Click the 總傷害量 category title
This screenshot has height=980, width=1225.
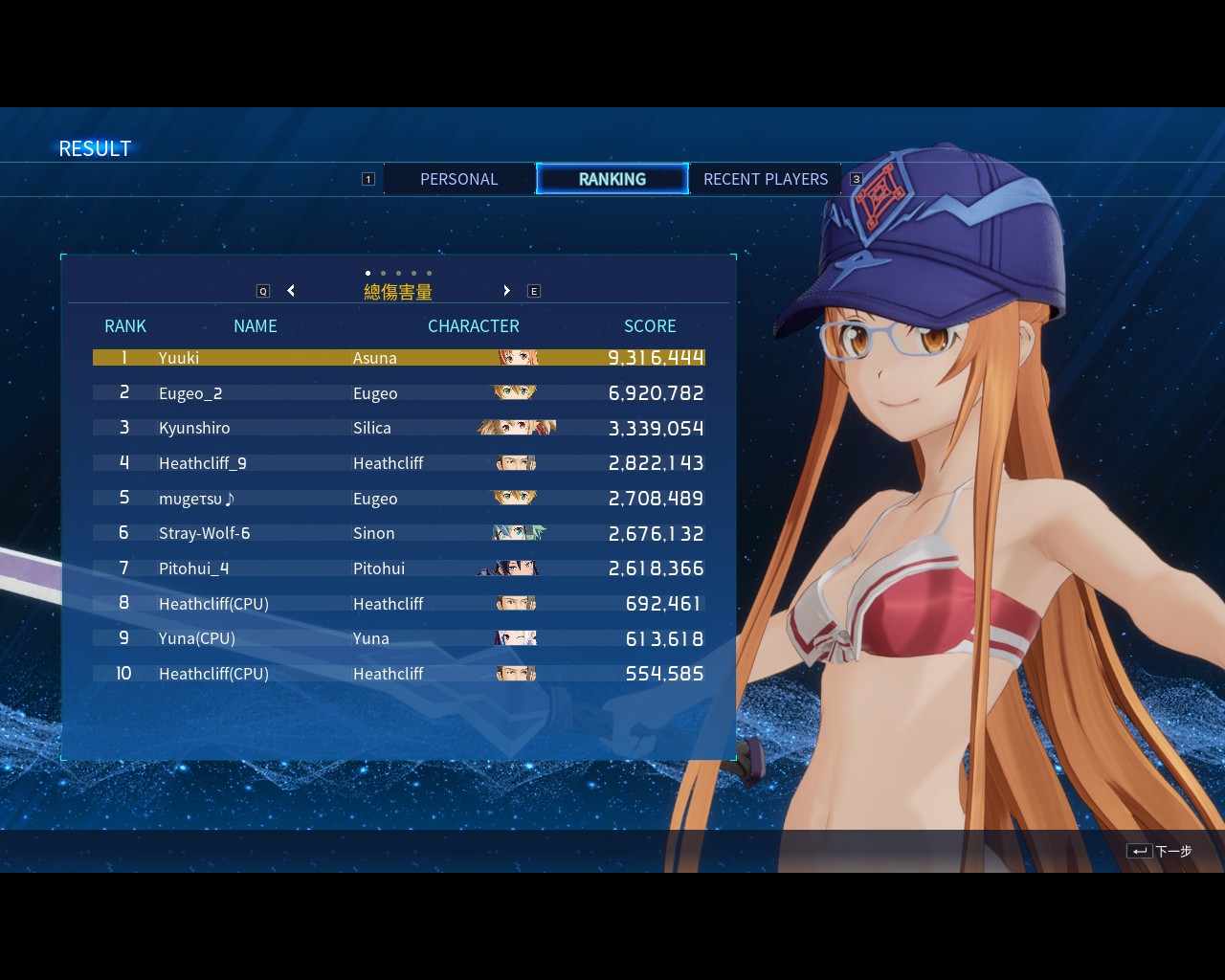(398, 292)
